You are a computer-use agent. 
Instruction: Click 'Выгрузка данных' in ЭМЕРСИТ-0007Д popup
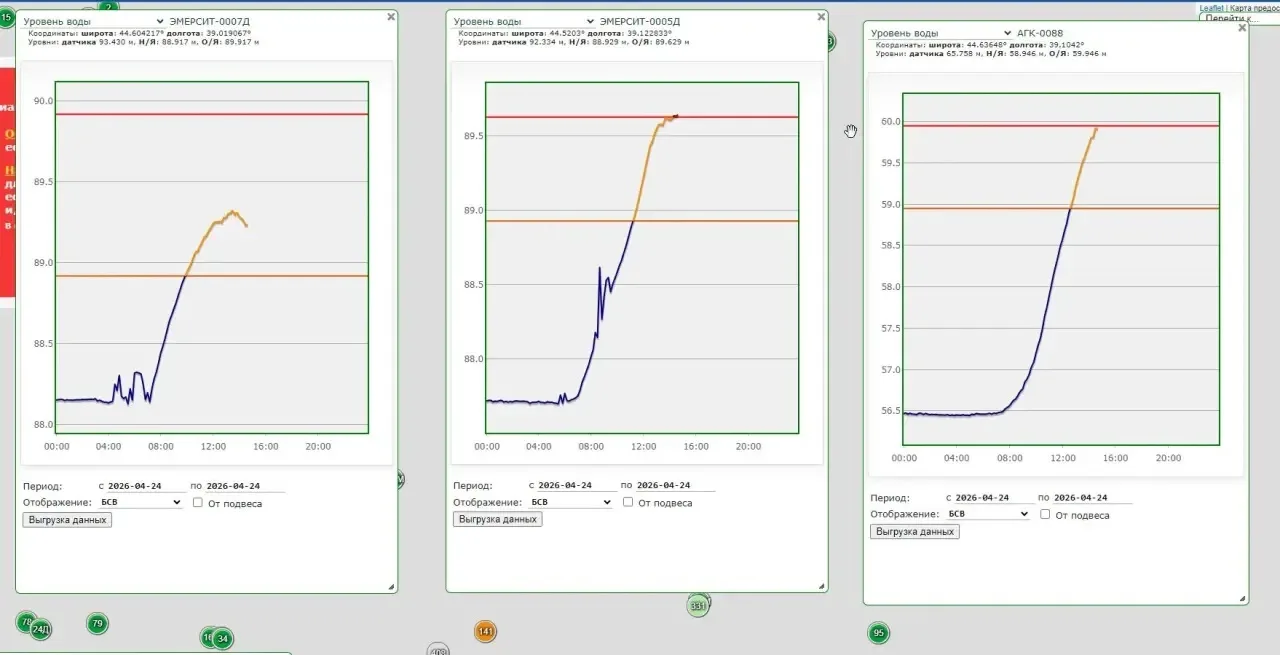pos(67,520)
